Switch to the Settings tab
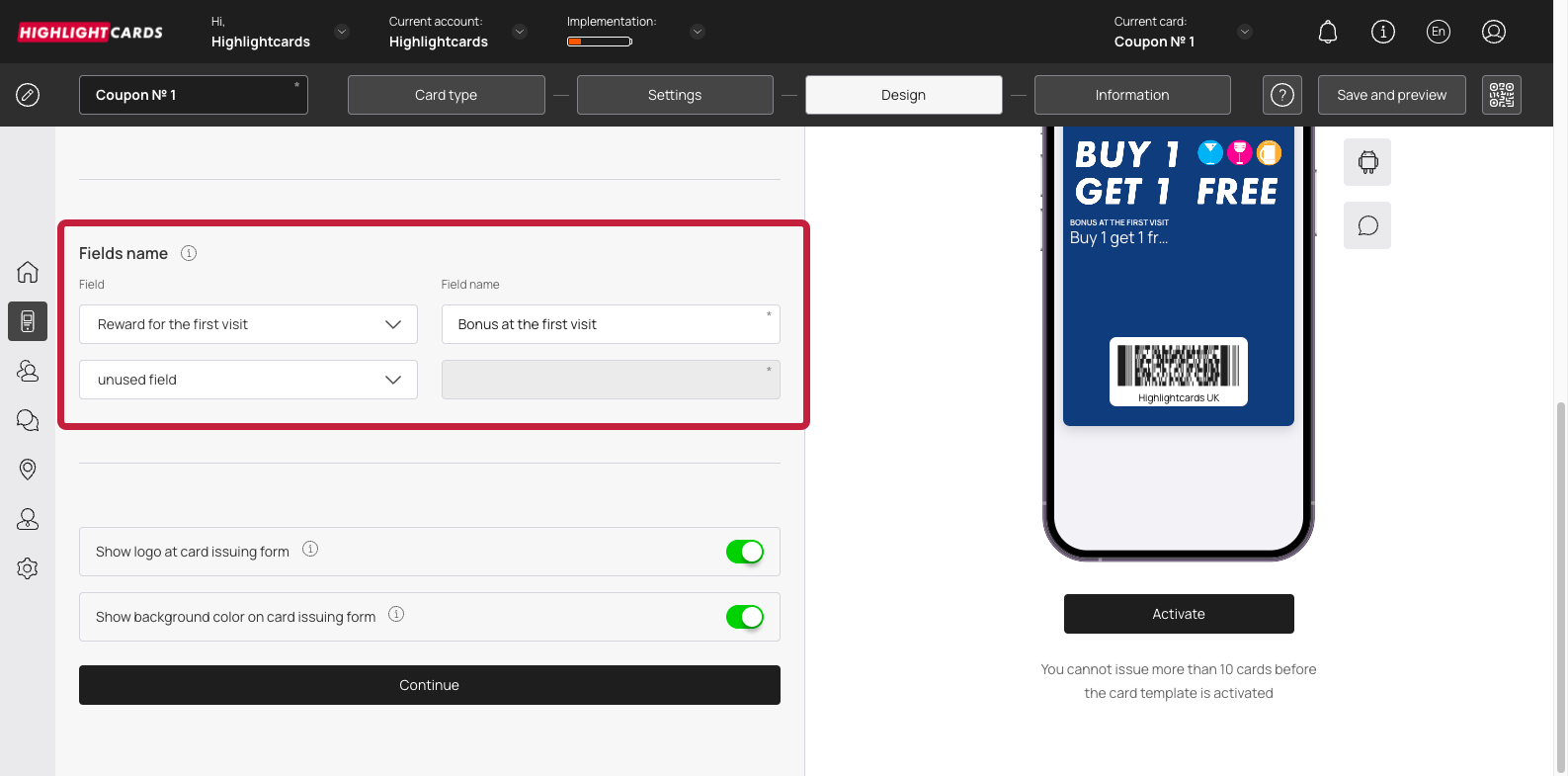The height and width of the screenshot is (776, 1568). click(675, 95)
